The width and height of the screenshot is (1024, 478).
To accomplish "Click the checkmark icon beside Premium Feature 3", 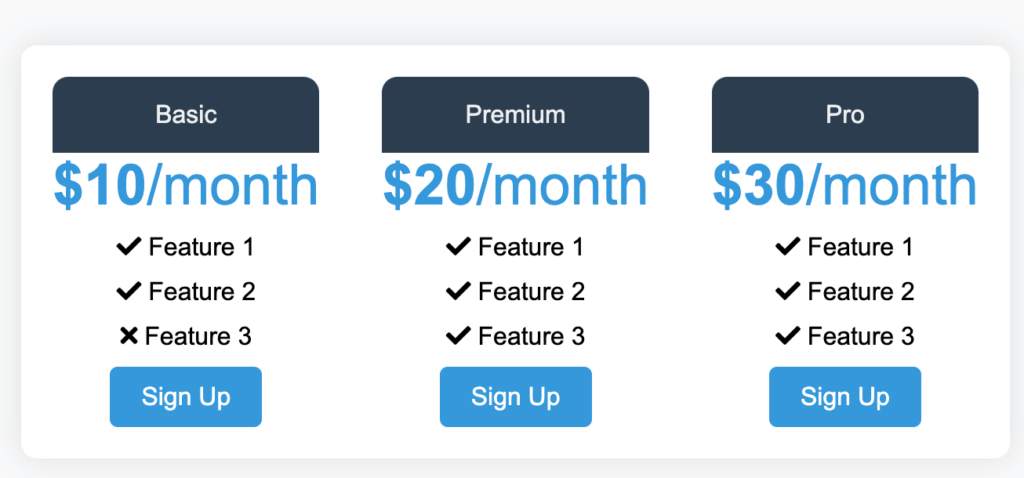I will [458, 336].
